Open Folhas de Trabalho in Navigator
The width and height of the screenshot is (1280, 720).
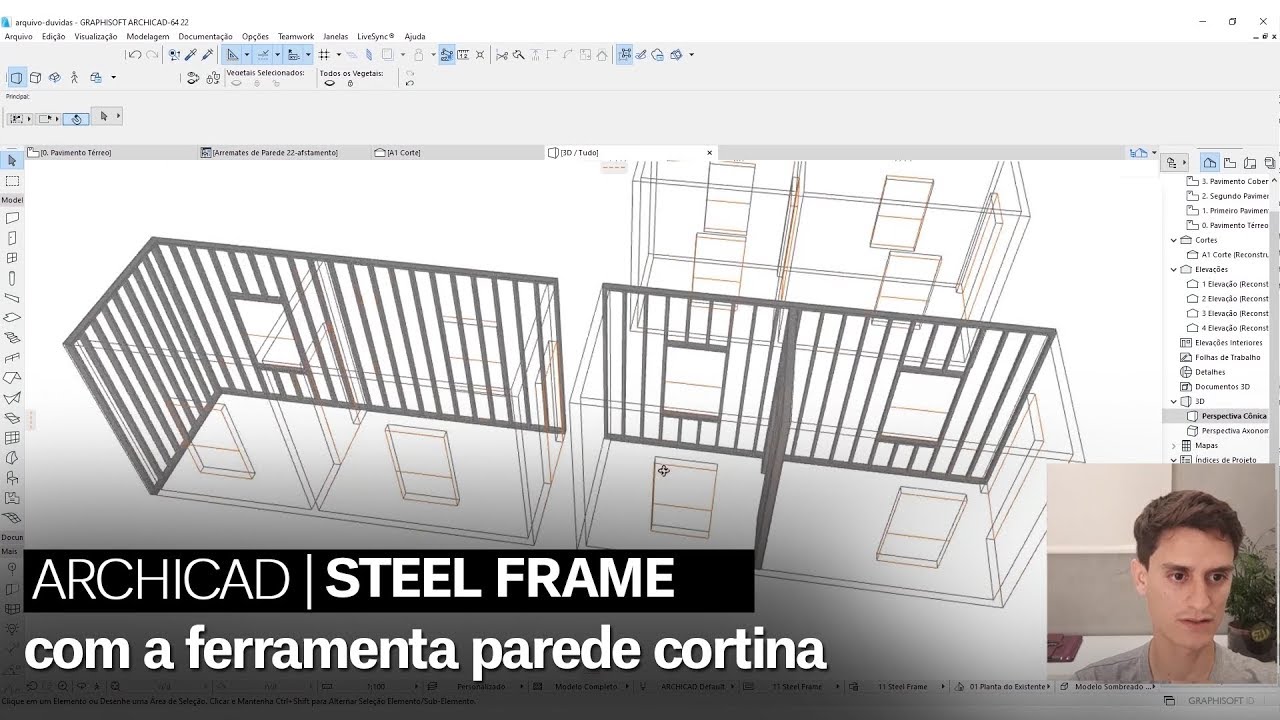[x=1221, y=357]
